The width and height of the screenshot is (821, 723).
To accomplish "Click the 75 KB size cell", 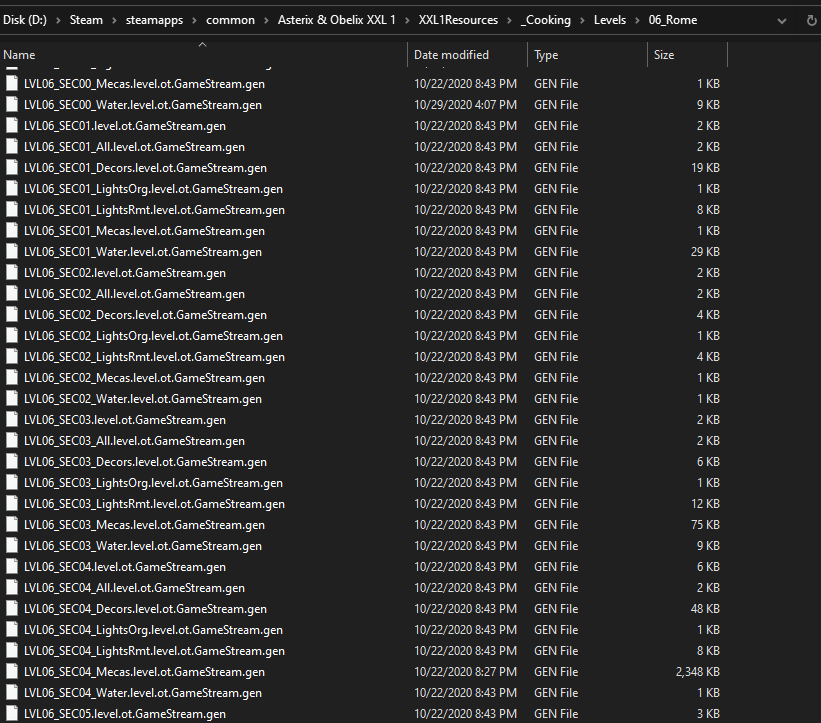I will pos(705,525).
